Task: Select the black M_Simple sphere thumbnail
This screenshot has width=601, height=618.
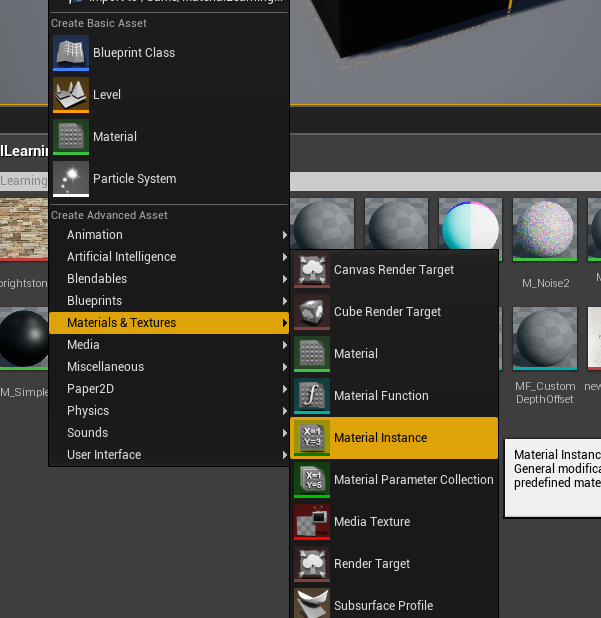Action: (x=24, y=339)
